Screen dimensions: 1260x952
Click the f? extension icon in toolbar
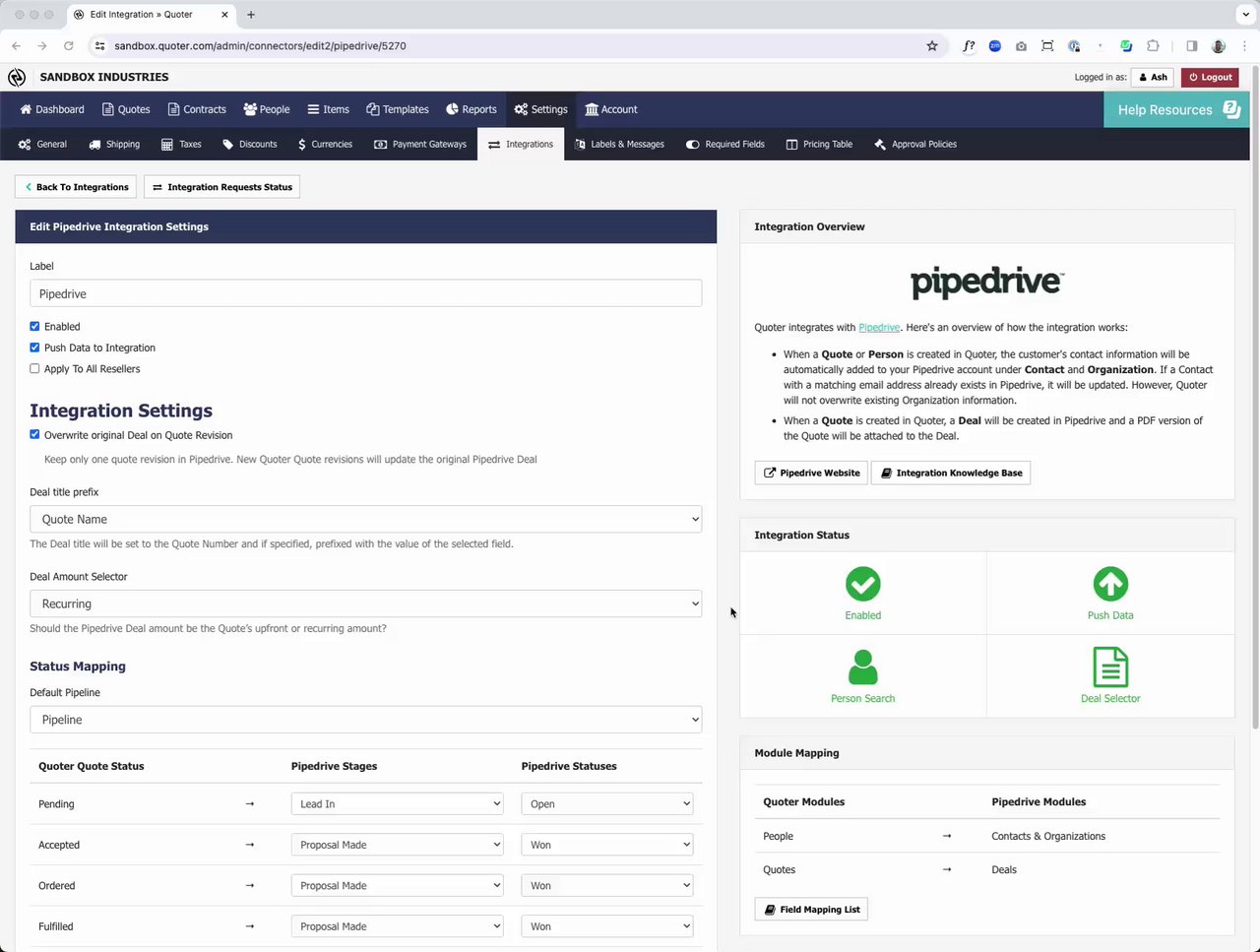(x=969, y=45)
